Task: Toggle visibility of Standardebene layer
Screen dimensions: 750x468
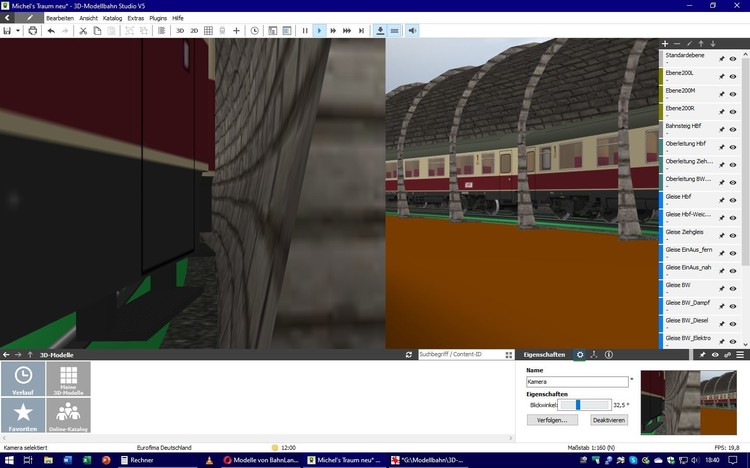Action: (733, 59)
